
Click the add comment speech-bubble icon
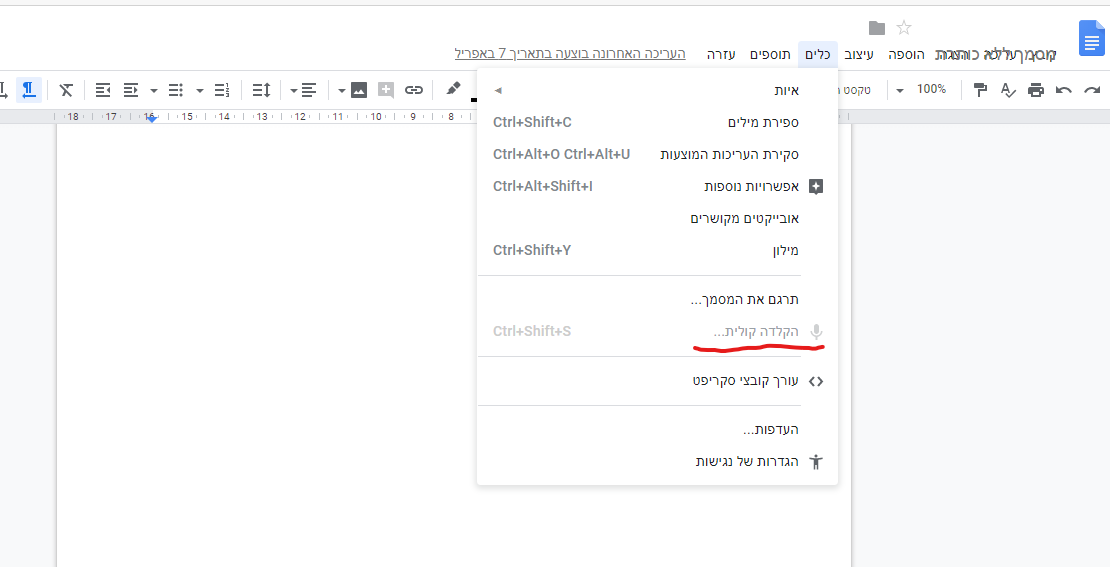click(x=386, y=90)
